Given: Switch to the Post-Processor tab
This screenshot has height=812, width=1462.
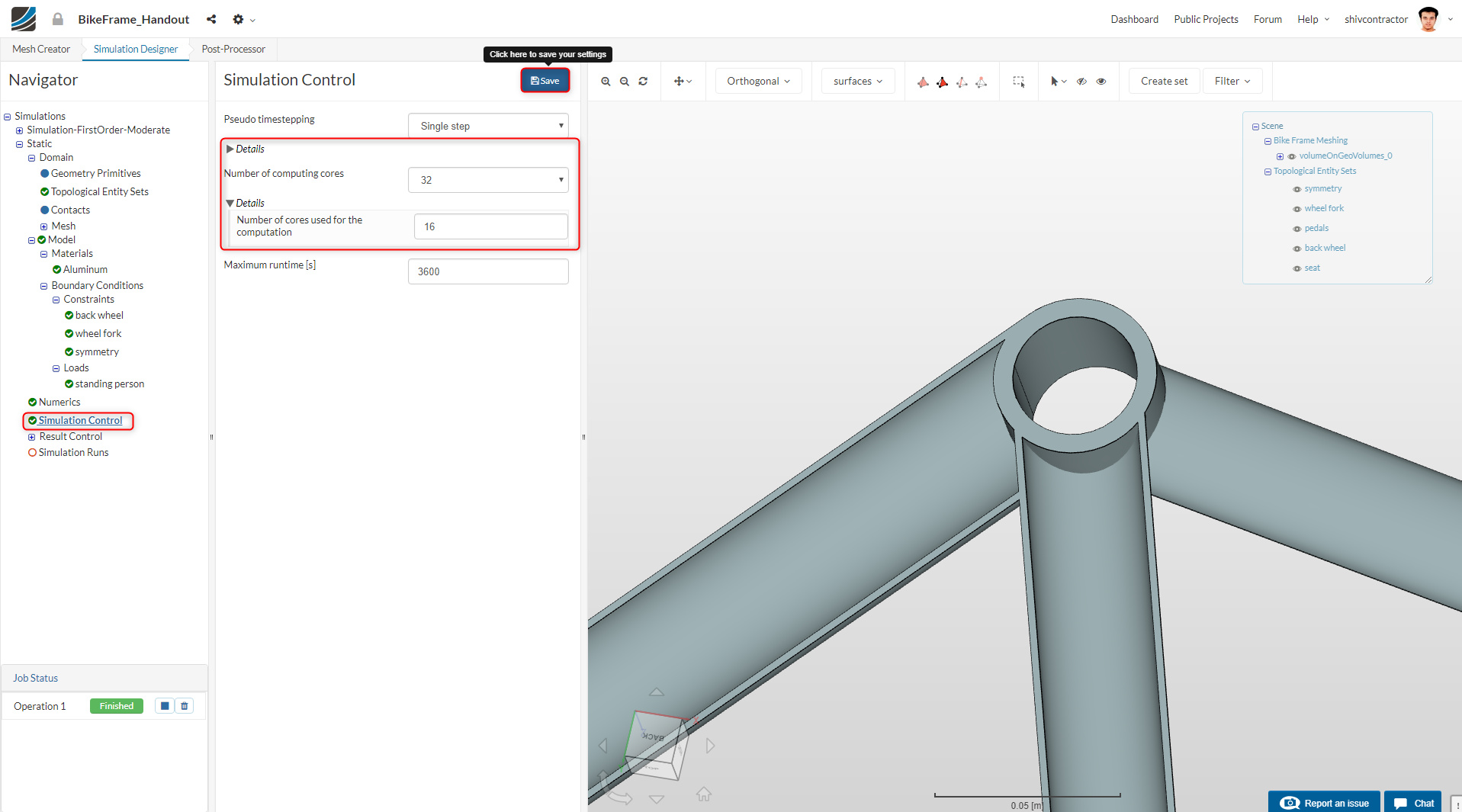Looking at the screenshot, I should point(233,49).
